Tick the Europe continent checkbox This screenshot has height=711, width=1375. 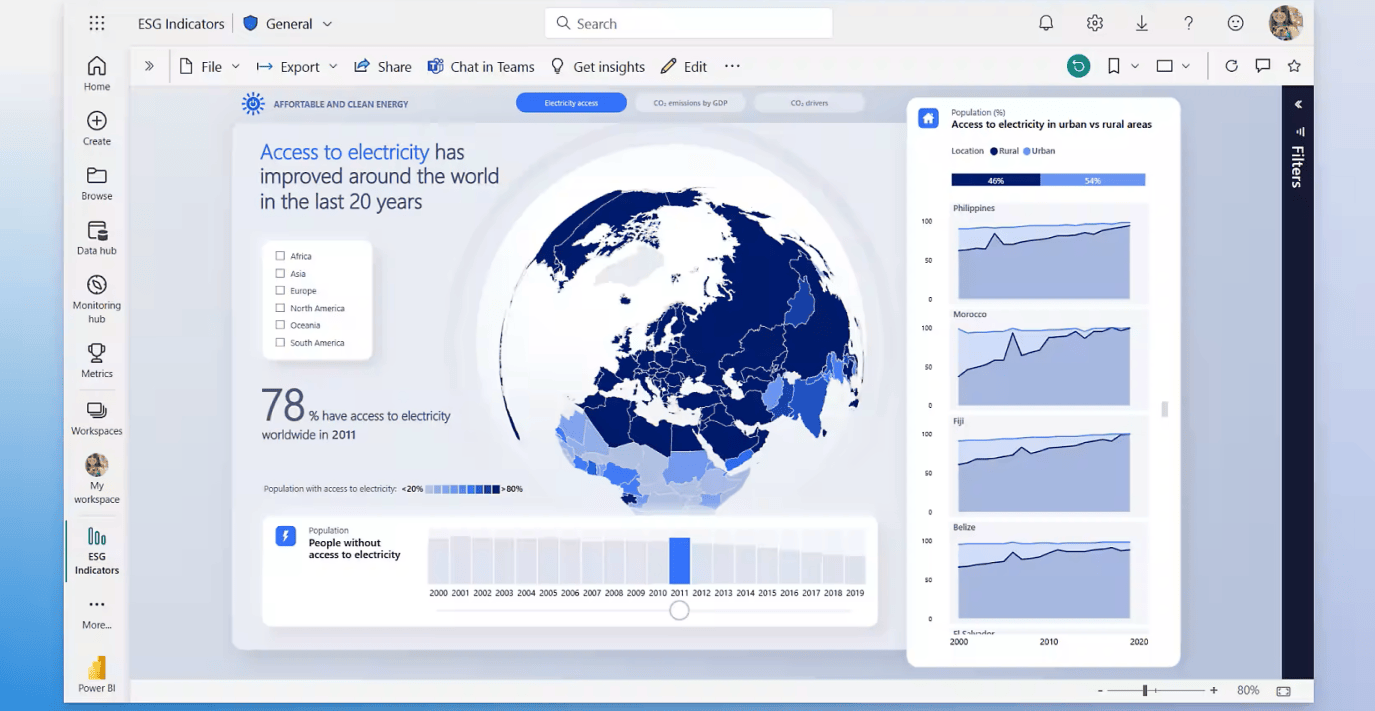click(280, 291)
